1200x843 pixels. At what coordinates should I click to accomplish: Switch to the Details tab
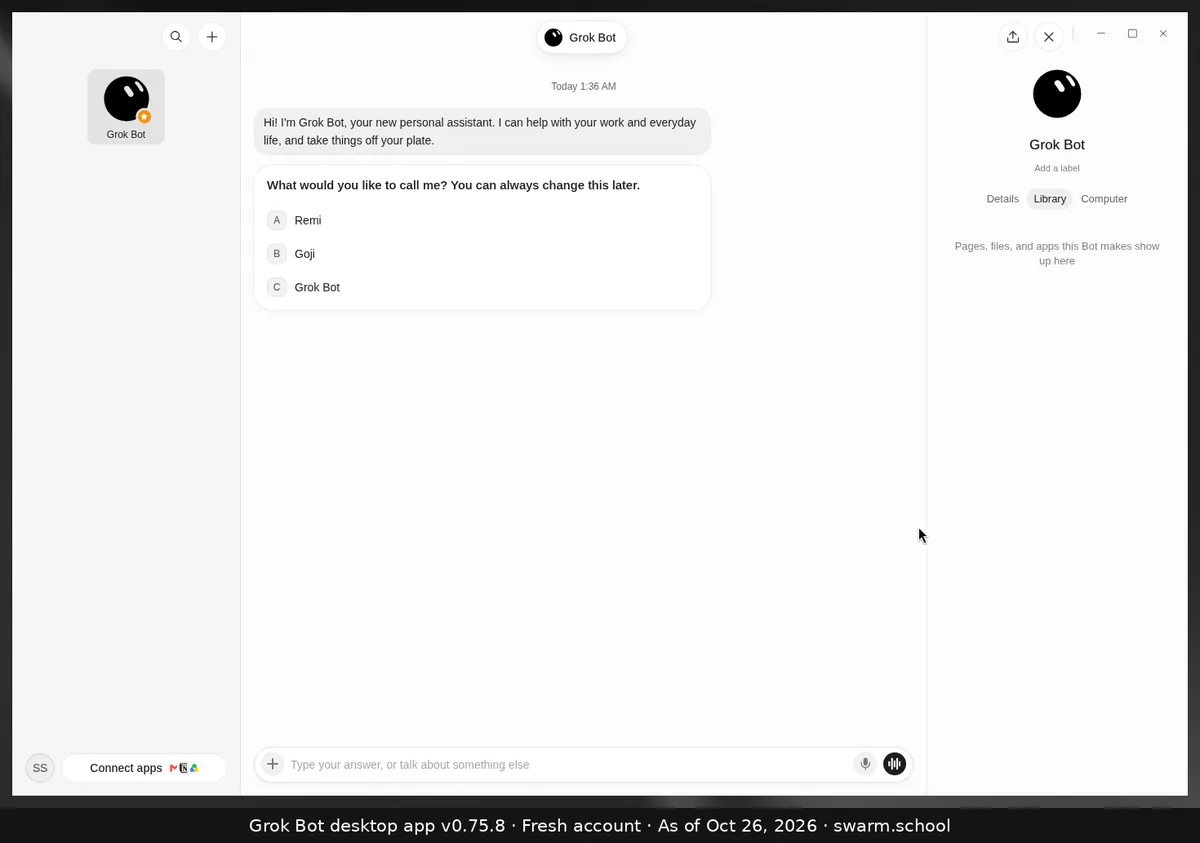[1002, 199]
